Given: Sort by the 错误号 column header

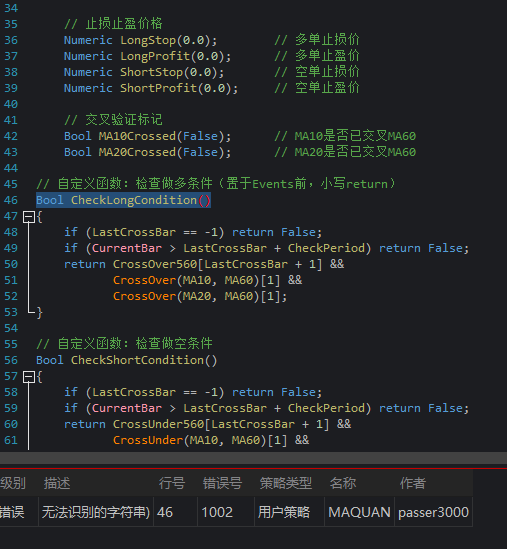Looking at the screenshot, I should click(222, 483).
